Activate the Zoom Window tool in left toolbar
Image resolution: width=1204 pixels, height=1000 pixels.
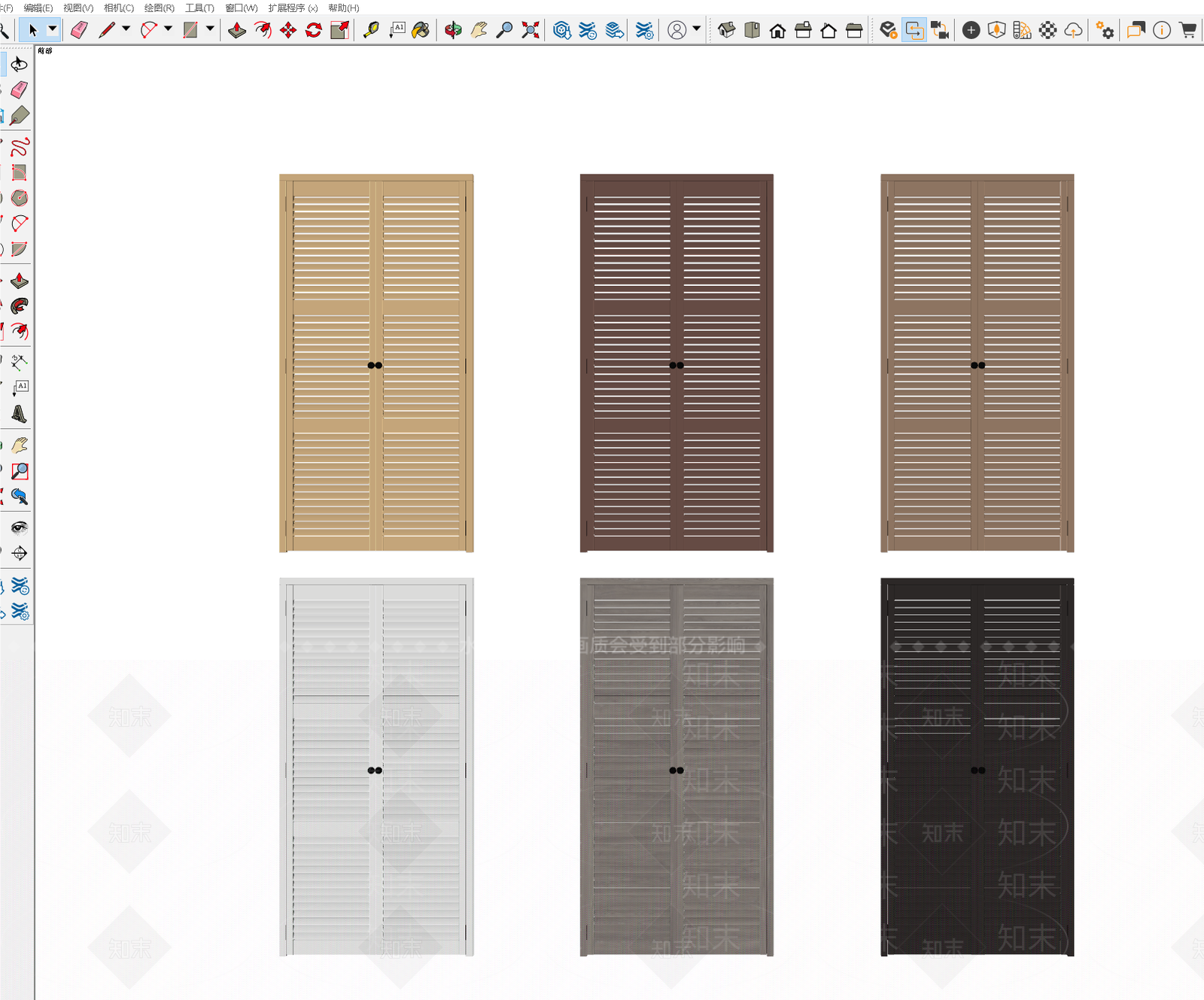point(20,471)
